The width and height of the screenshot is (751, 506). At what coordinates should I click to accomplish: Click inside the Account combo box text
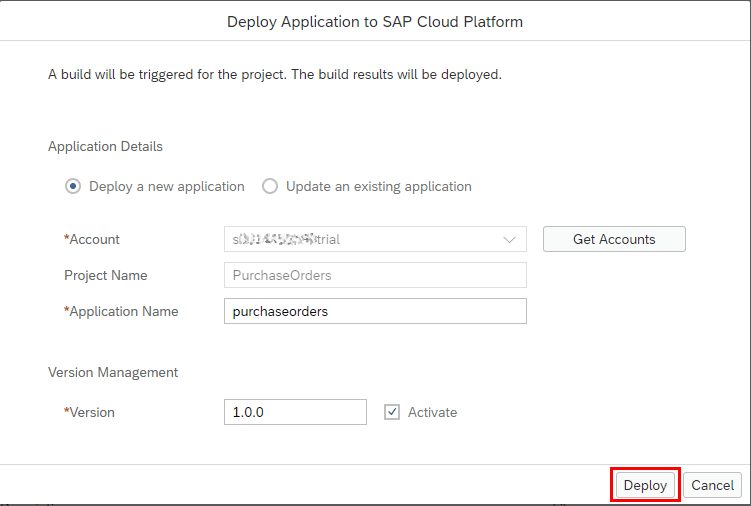click(x=360, y=240)
